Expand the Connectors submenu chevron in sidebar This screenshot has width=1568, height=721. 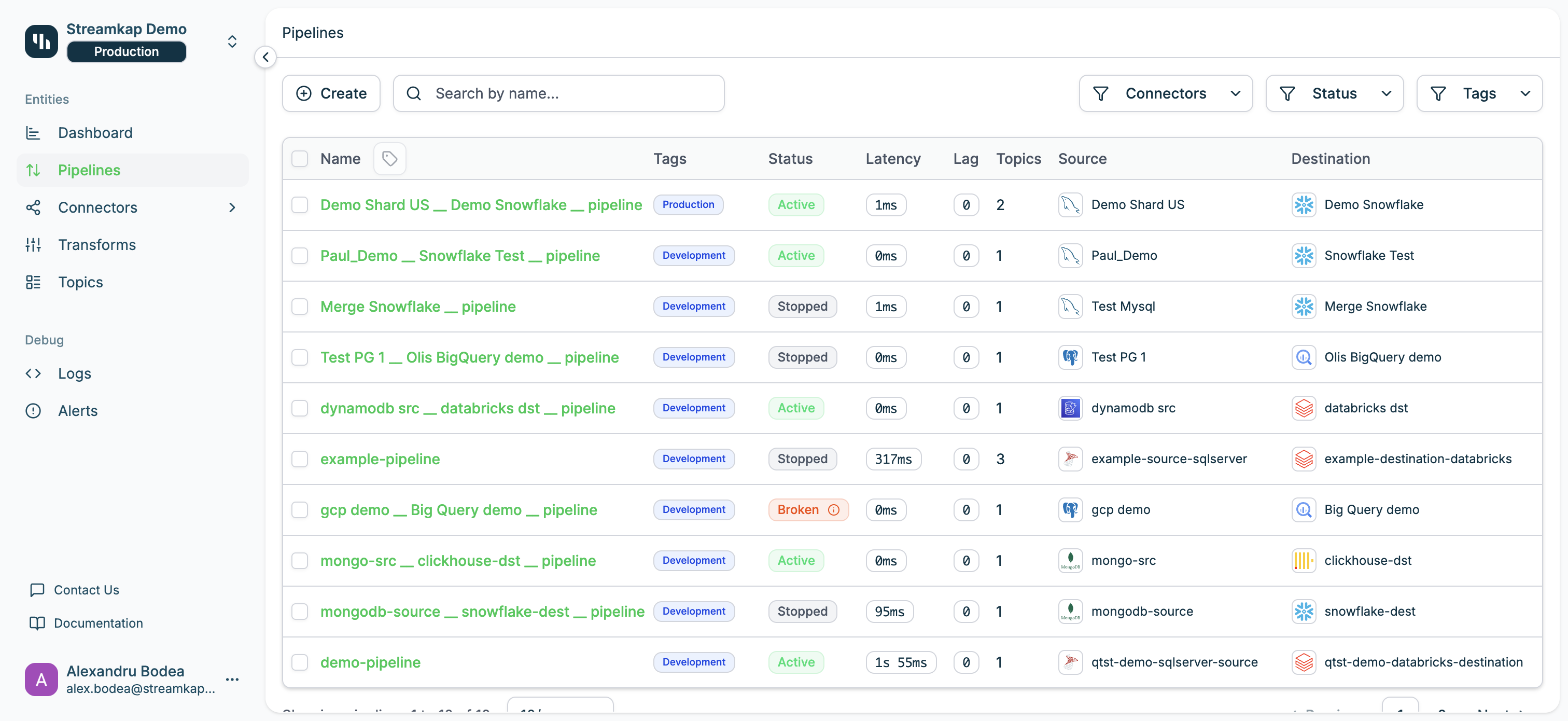[x=232, y=207]
